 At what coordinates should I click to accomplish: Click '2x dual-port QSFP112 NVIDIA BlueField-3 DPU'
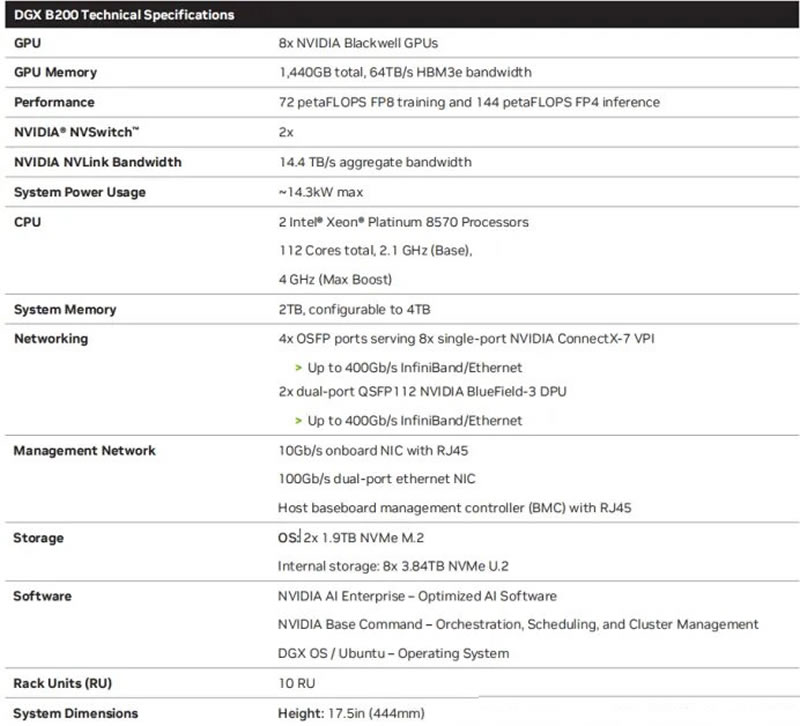pos(422,391)
